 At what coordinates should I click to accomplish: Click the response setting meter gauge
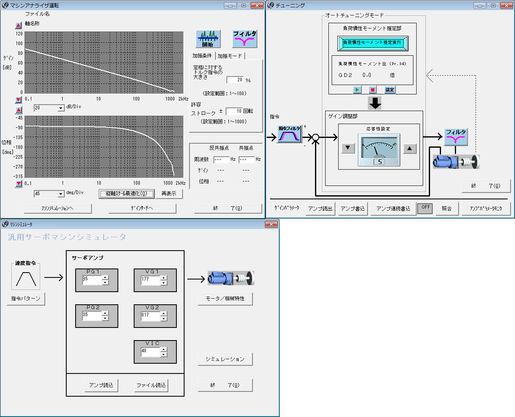click(x=379, y=150)
